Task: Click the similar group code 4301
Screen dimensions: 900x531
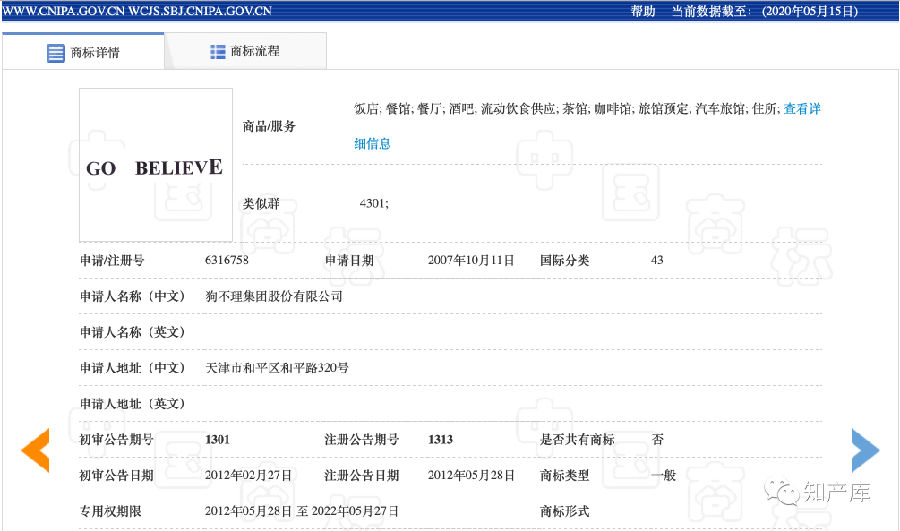Action: click(x=373, y=204)
